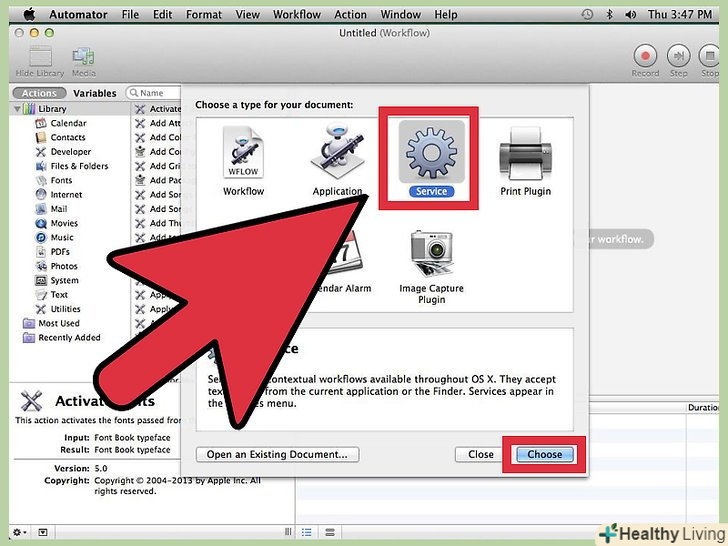This screenshot has height=546, width=728.
Task: Open the View menu
Action: (247, 15)
